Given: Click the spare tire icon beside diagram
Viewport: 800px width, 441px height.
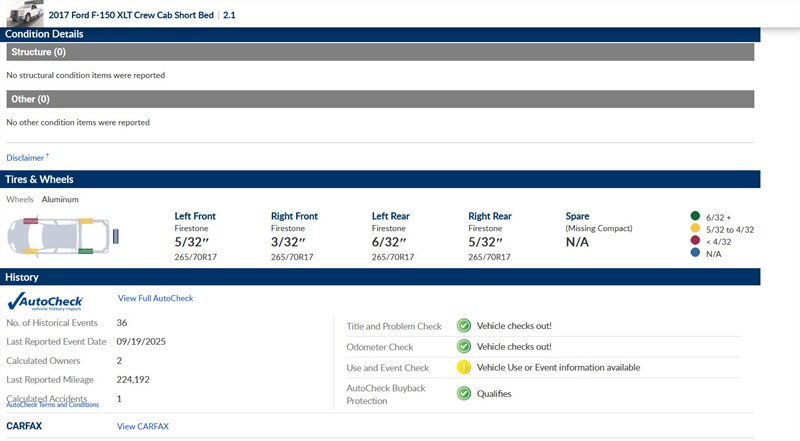Looking at the screenshot, I should [117, 237].
